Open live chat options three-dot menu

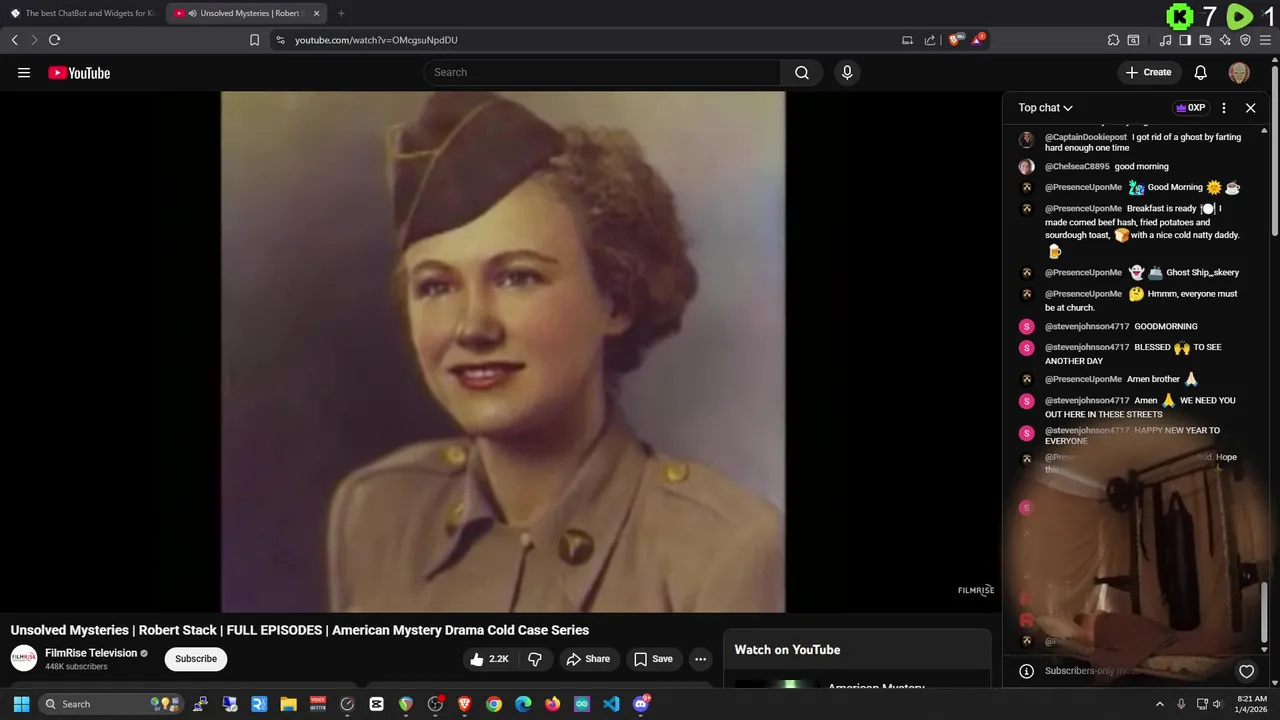tap(1223, 108)
